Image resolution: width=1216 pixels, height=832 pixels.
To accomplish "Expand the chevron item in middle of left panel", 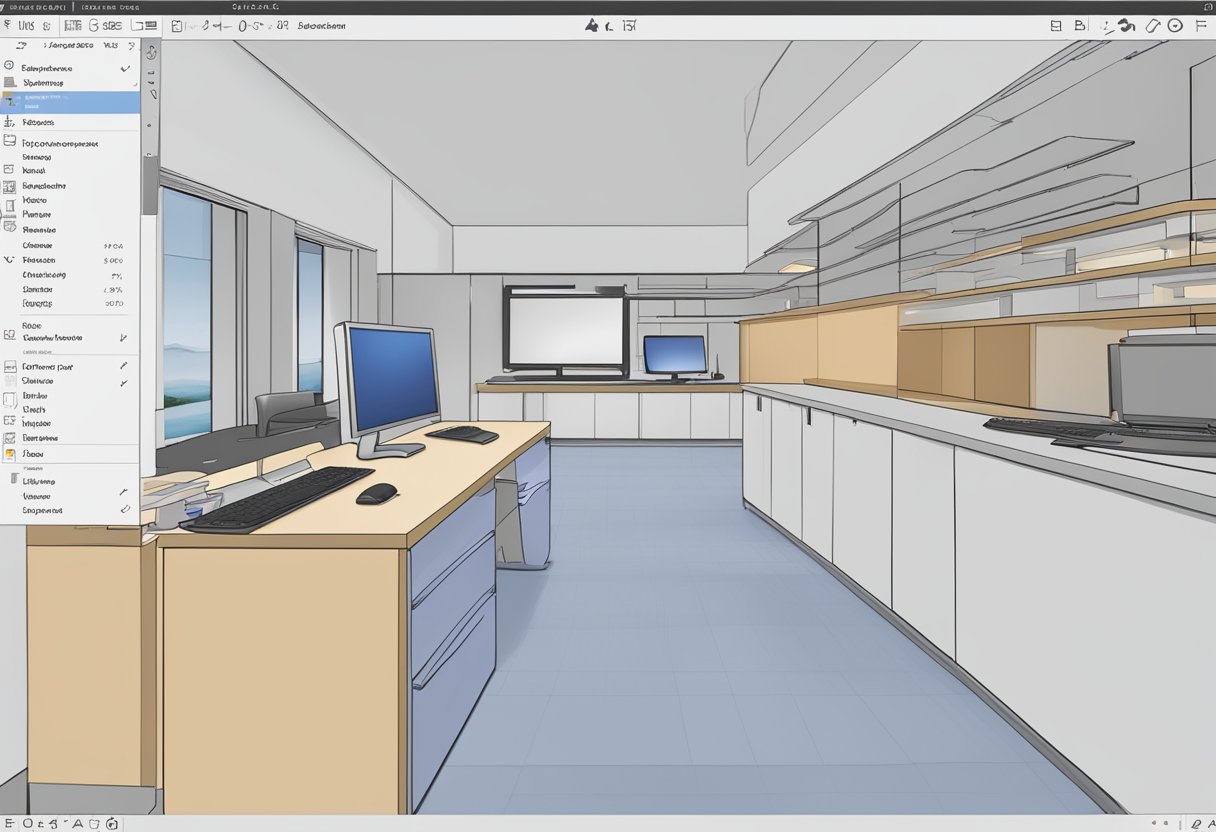I will tap(9, 260).
